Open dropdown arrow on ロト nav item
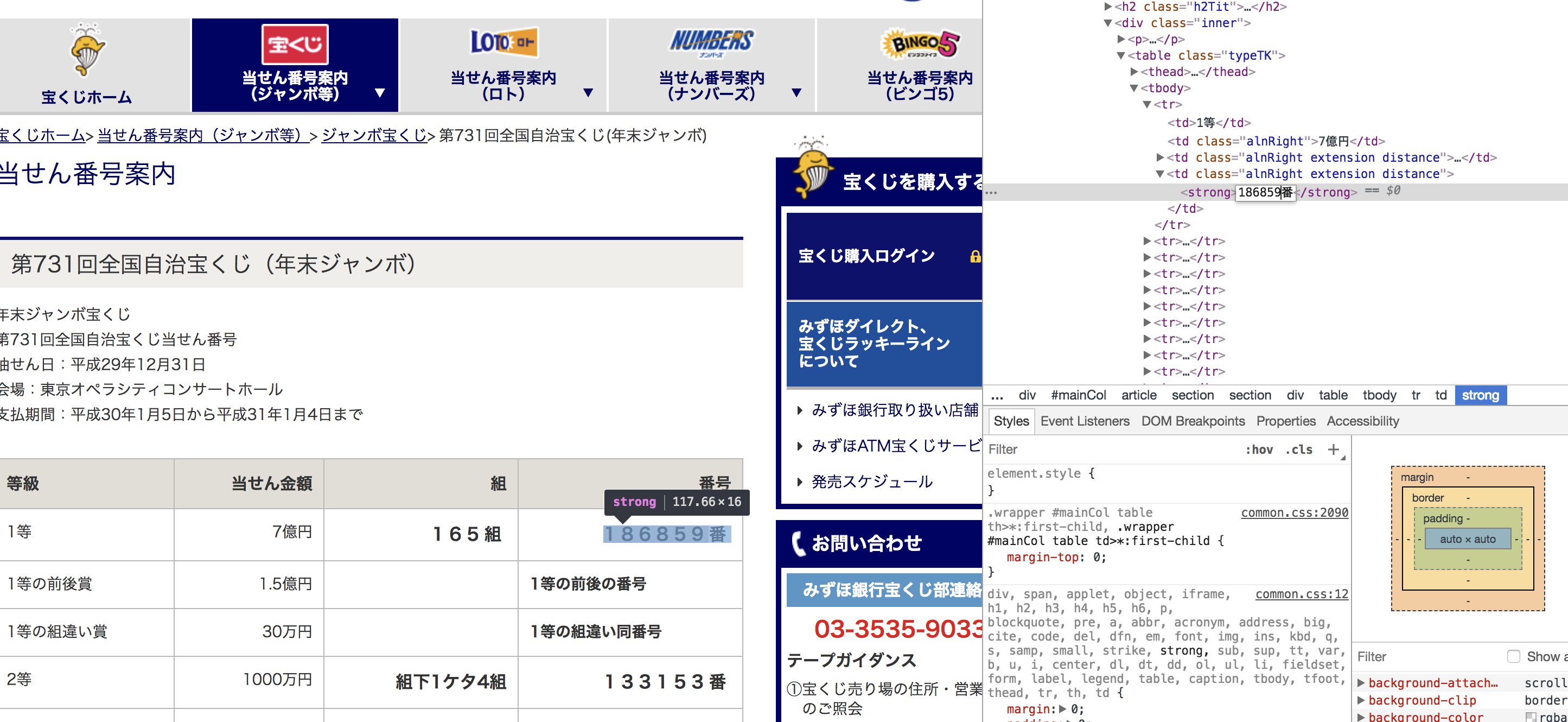1568x722 pixels. 588,93
